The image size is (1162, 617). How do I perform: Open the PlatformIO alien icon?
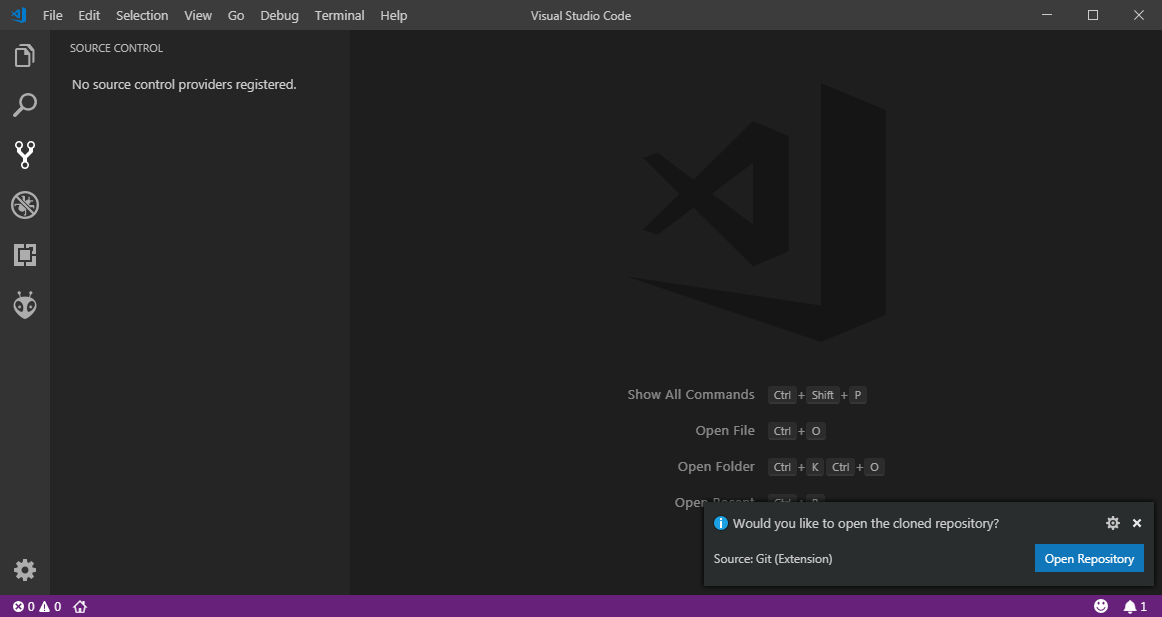[24, 305]
